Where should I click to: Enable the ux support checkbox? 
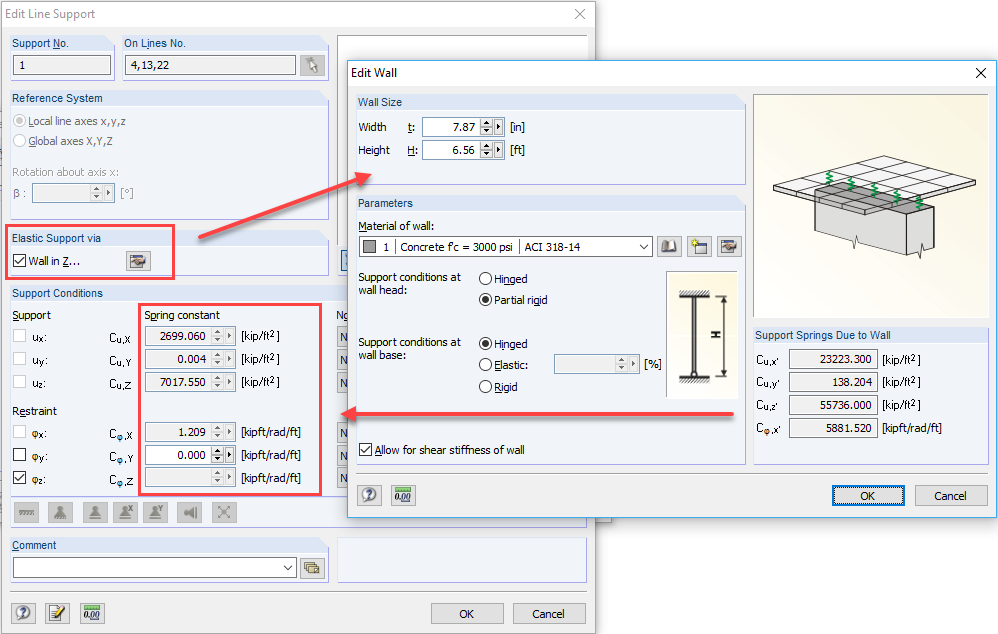click(x=20, y=336)
